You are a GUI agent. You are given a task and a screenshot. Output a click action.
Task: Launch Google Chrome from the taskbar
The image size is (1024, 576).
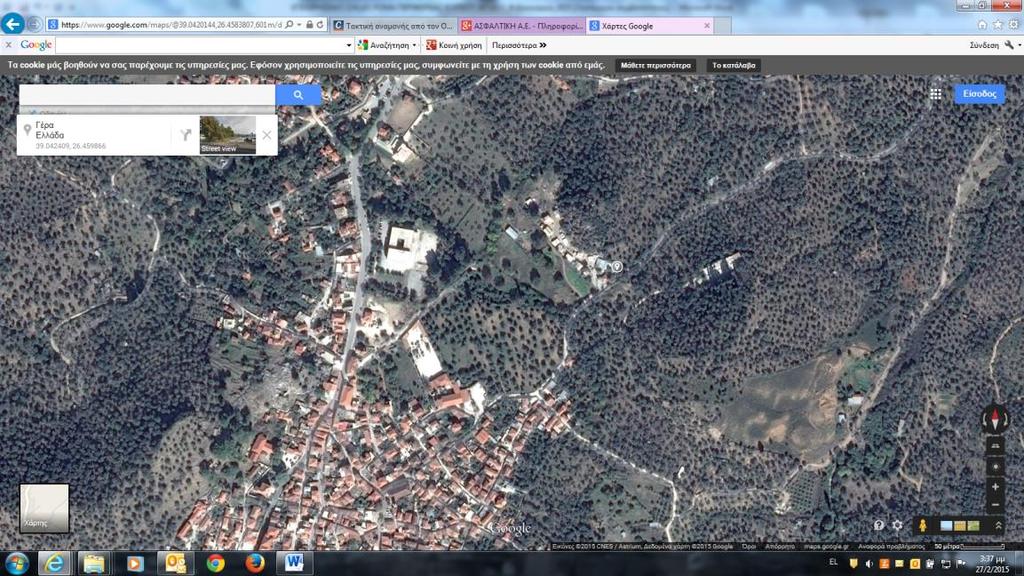pos(215,563)
